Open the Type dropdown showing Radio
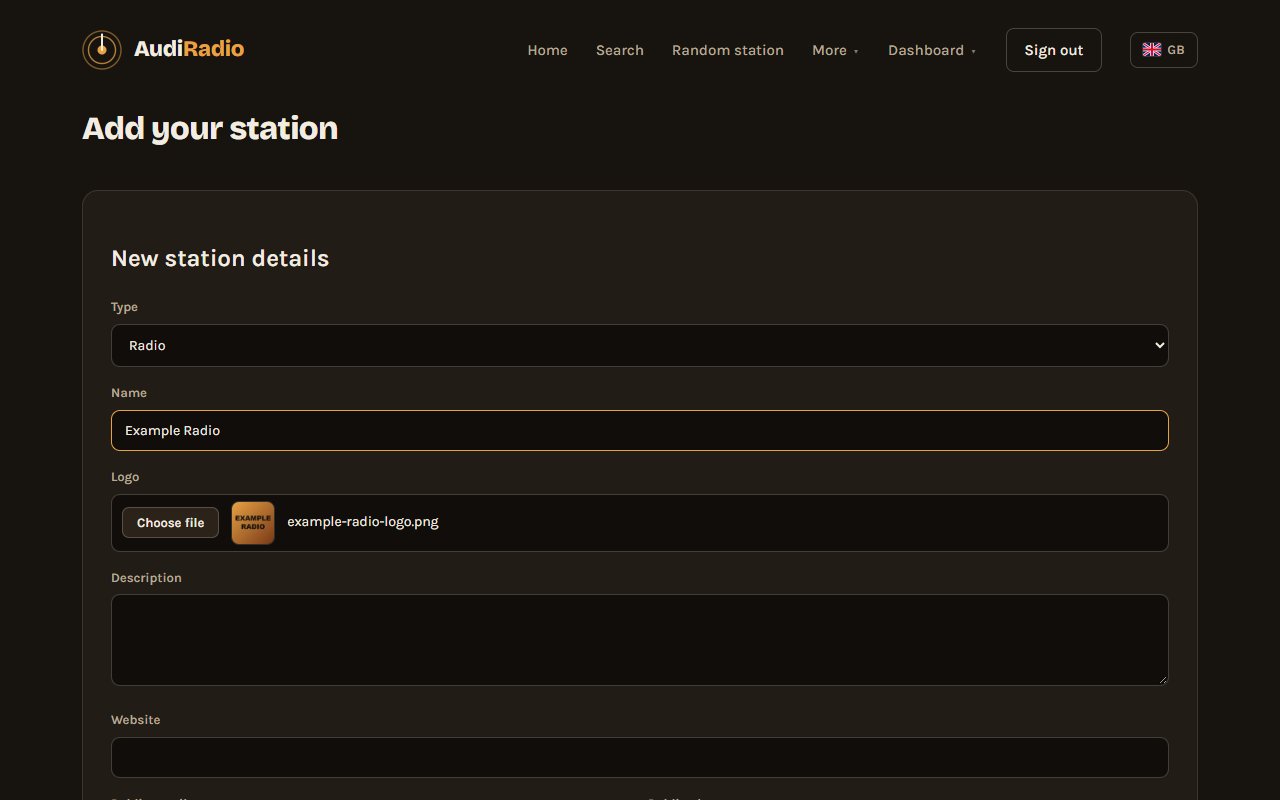1280x800 pixels. 640,345
